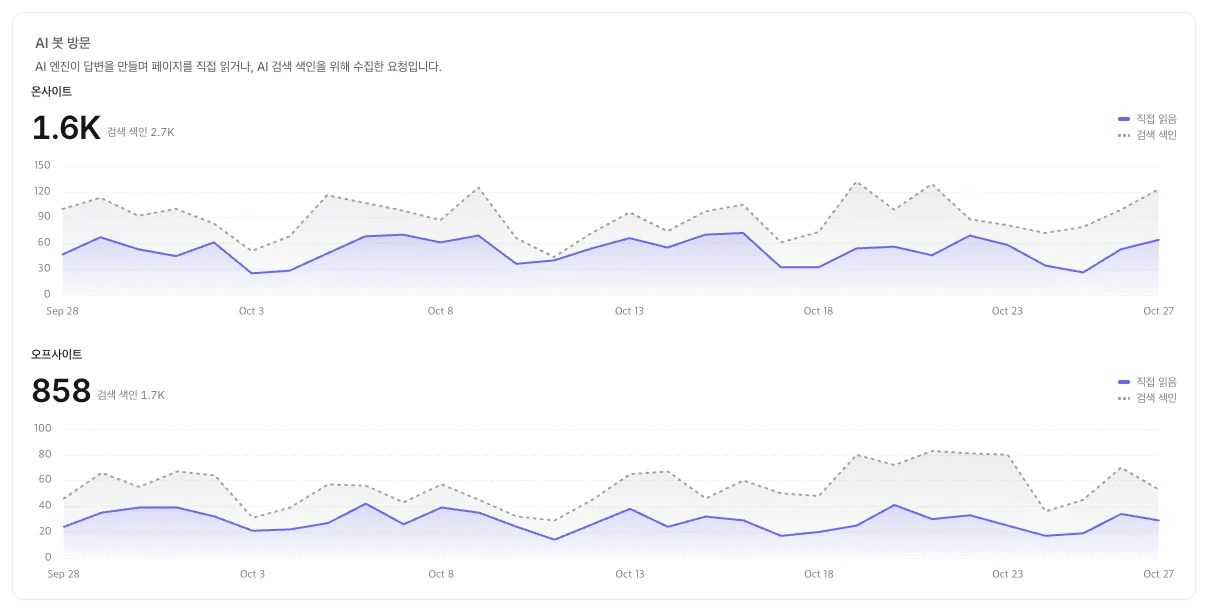Toggle 직접 읽음 legend in 온사이트 chart
Viewport: 1208px width, 612px height.
pos(1147,118)
